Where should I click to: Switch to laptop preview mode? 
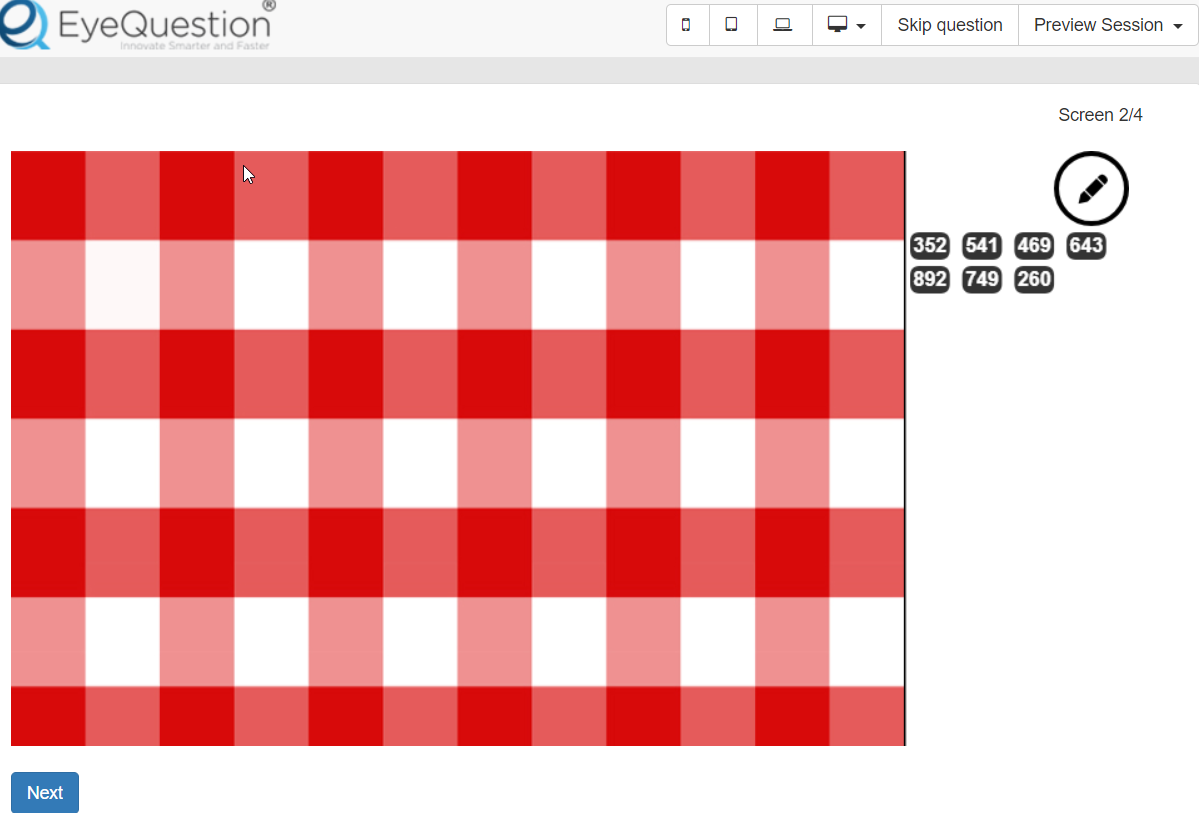coord(783,25)
